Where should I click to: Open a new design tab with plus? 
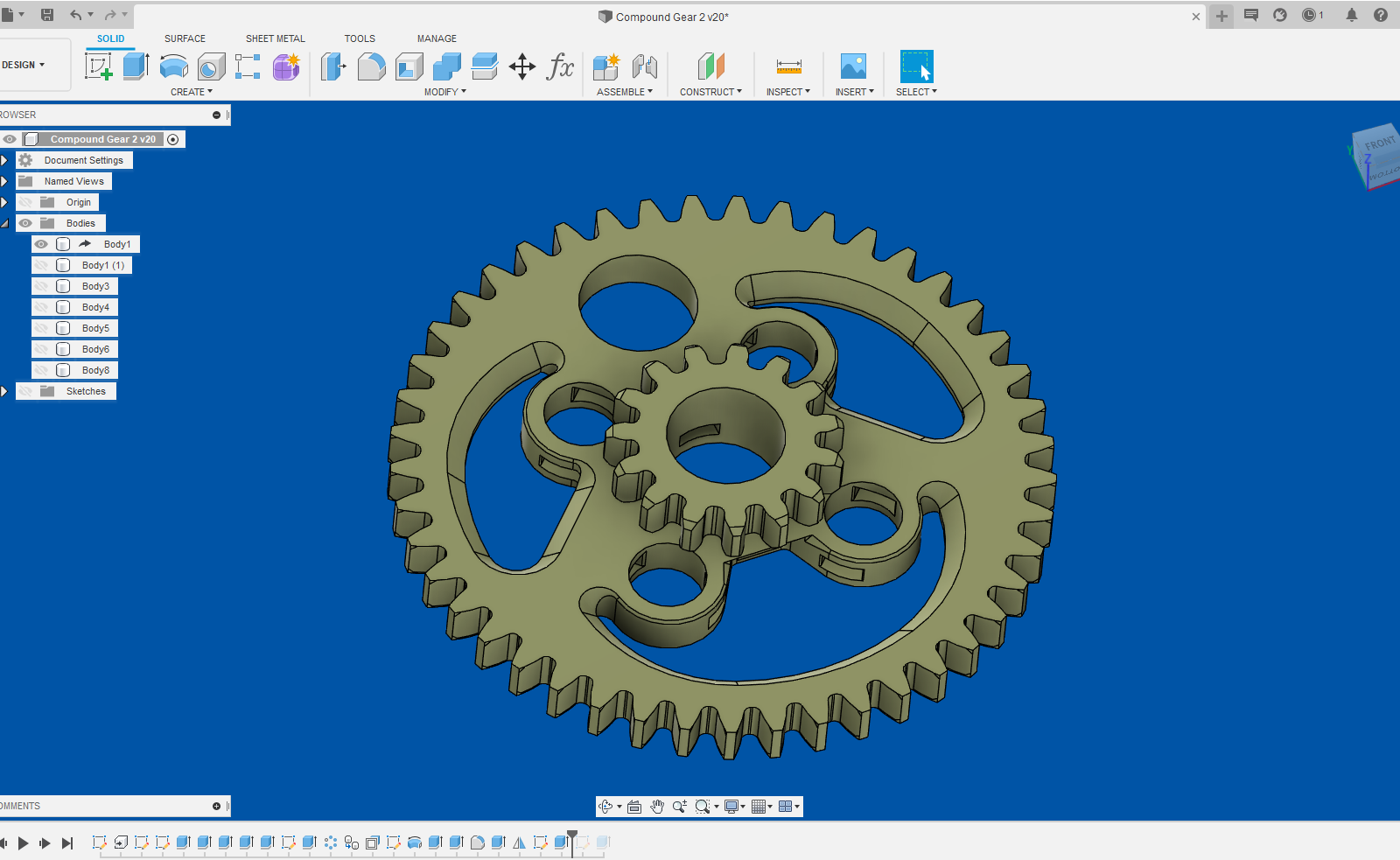1221,16
